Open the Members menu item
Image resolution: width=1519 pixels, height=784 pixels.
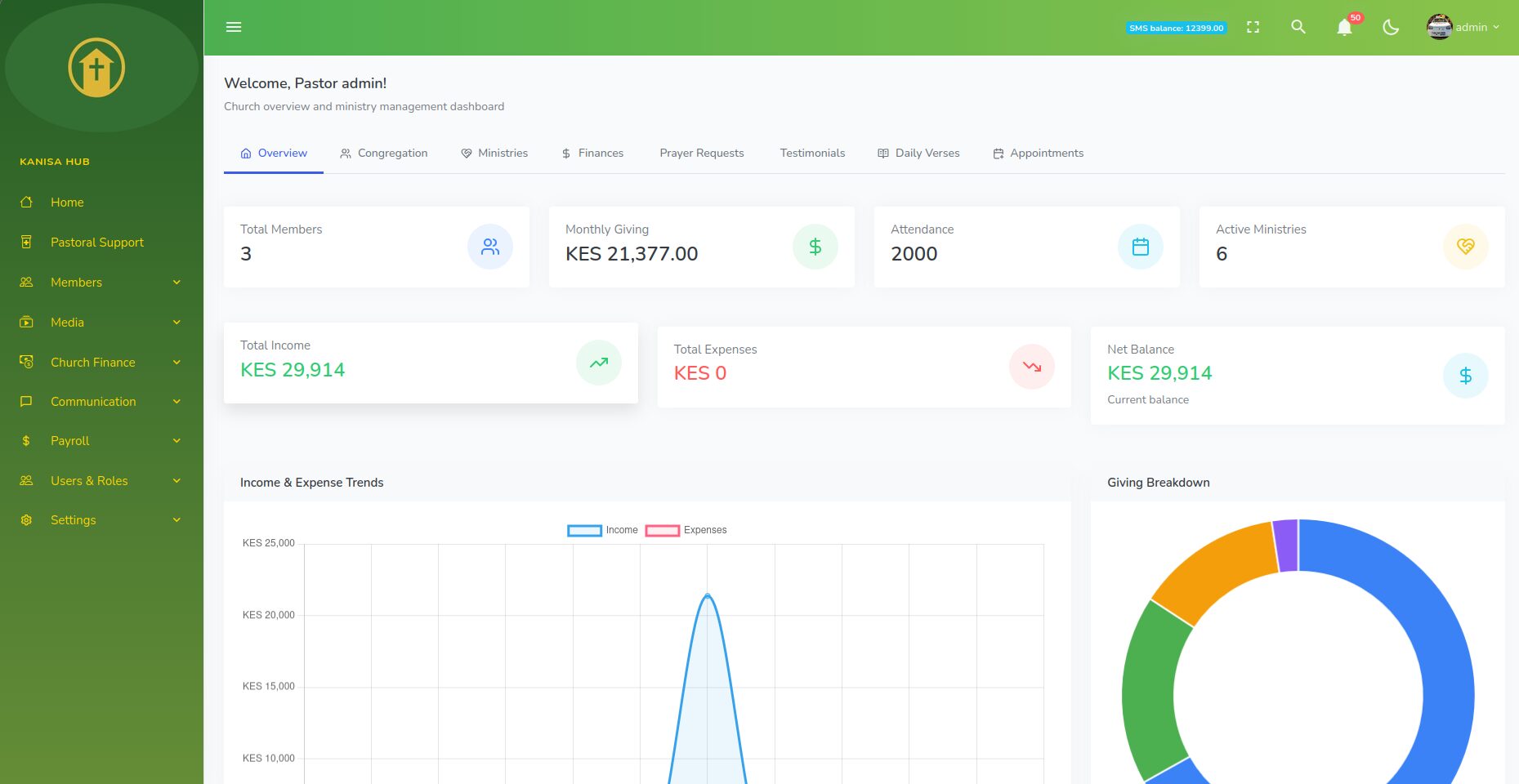coord(101,283)
